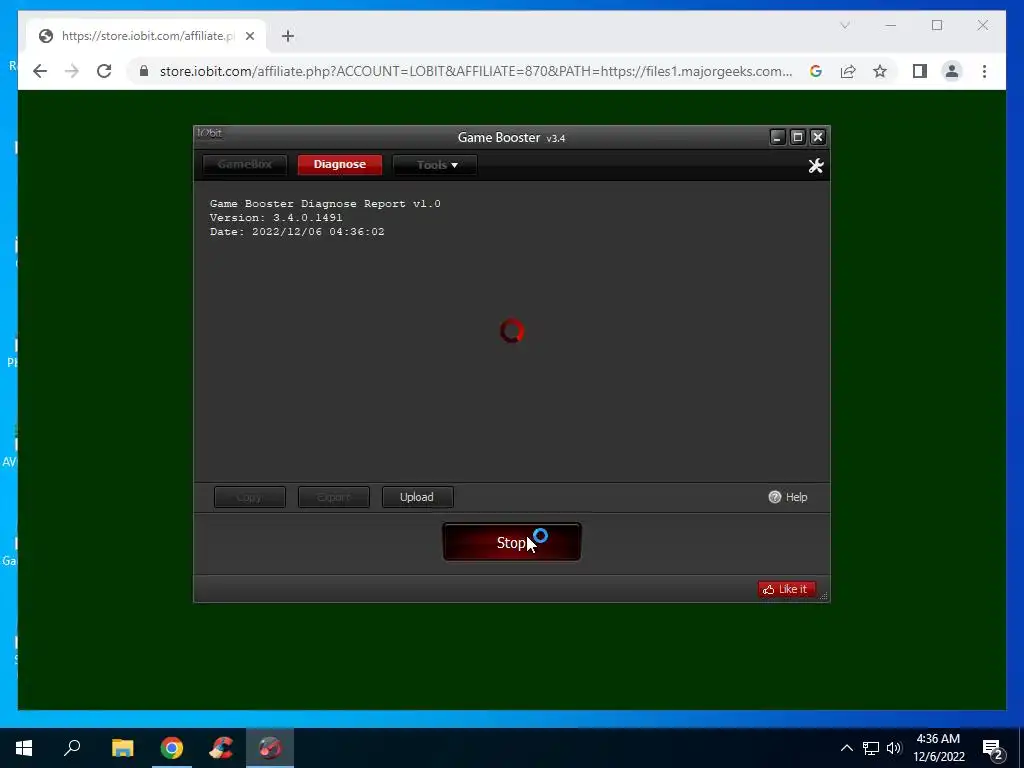Click the IObit logo in title bar

click(x=210, y=133)
